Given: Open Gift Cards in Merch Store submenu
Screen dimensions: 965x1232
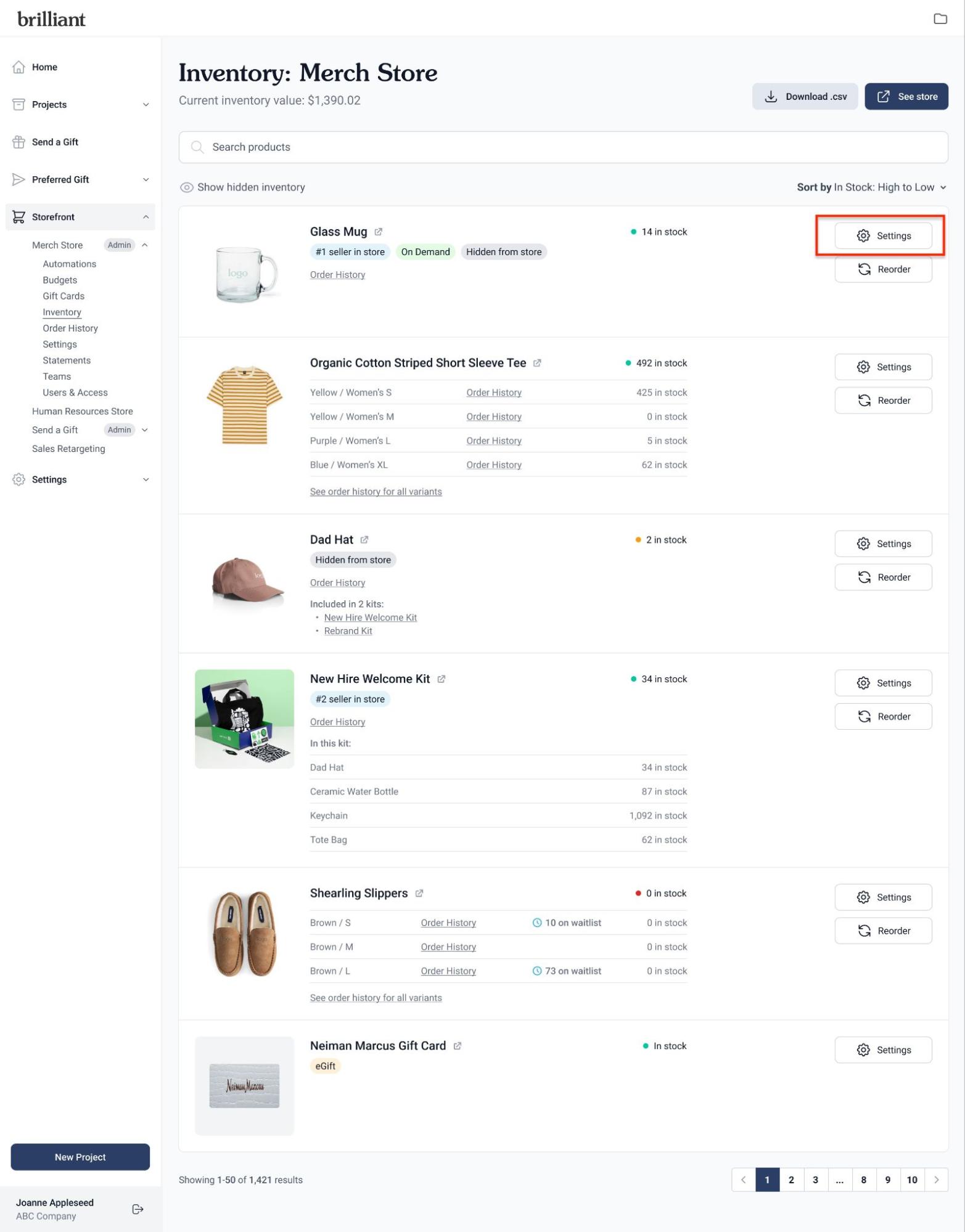Looking at the screenshot, I should (64, 296).
